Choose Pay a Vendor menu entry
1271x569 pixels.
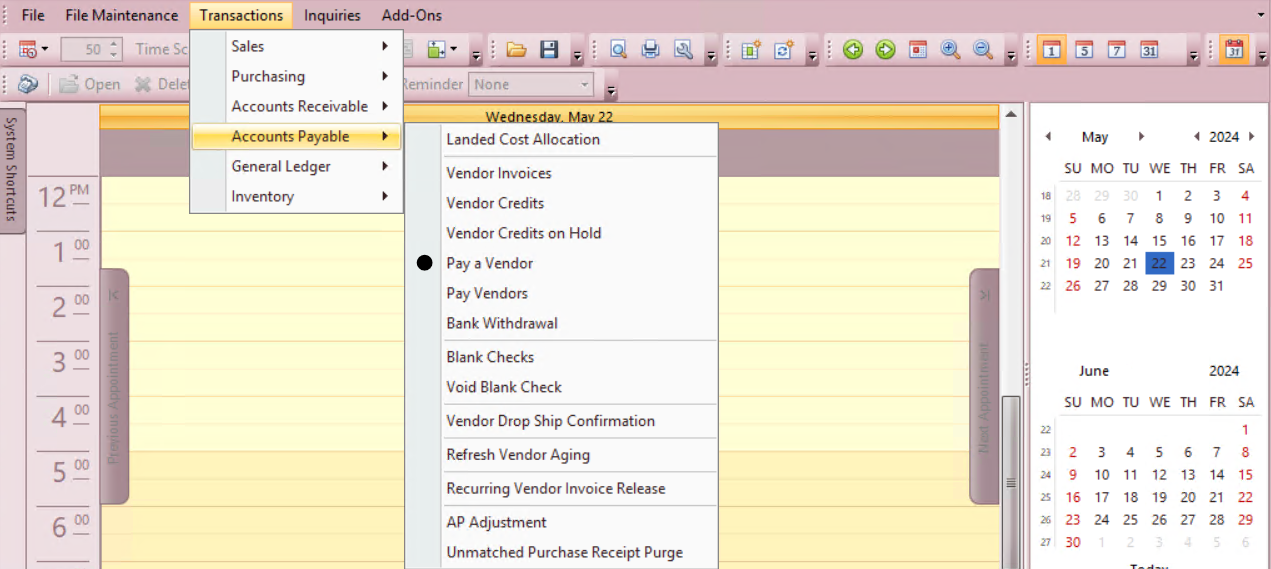pyautogui.click(x=489, y=263)
